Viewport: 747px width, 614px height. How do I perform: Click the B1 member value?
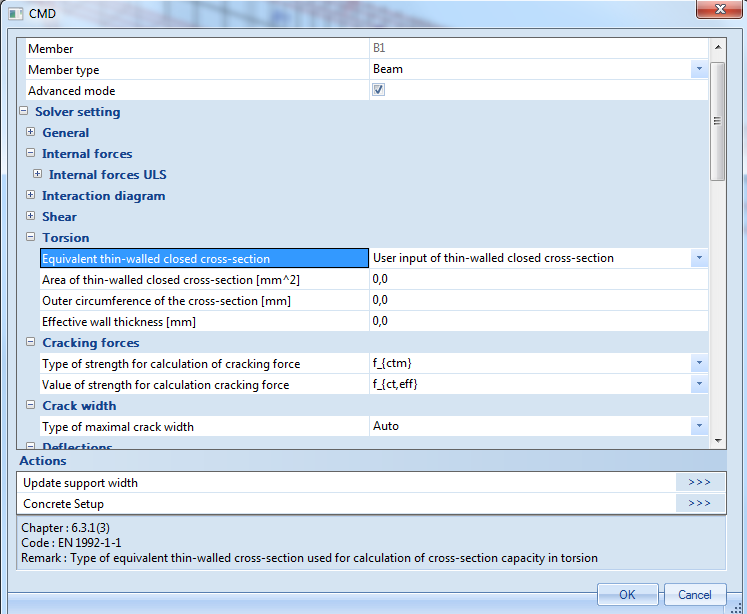coord(379,48)
